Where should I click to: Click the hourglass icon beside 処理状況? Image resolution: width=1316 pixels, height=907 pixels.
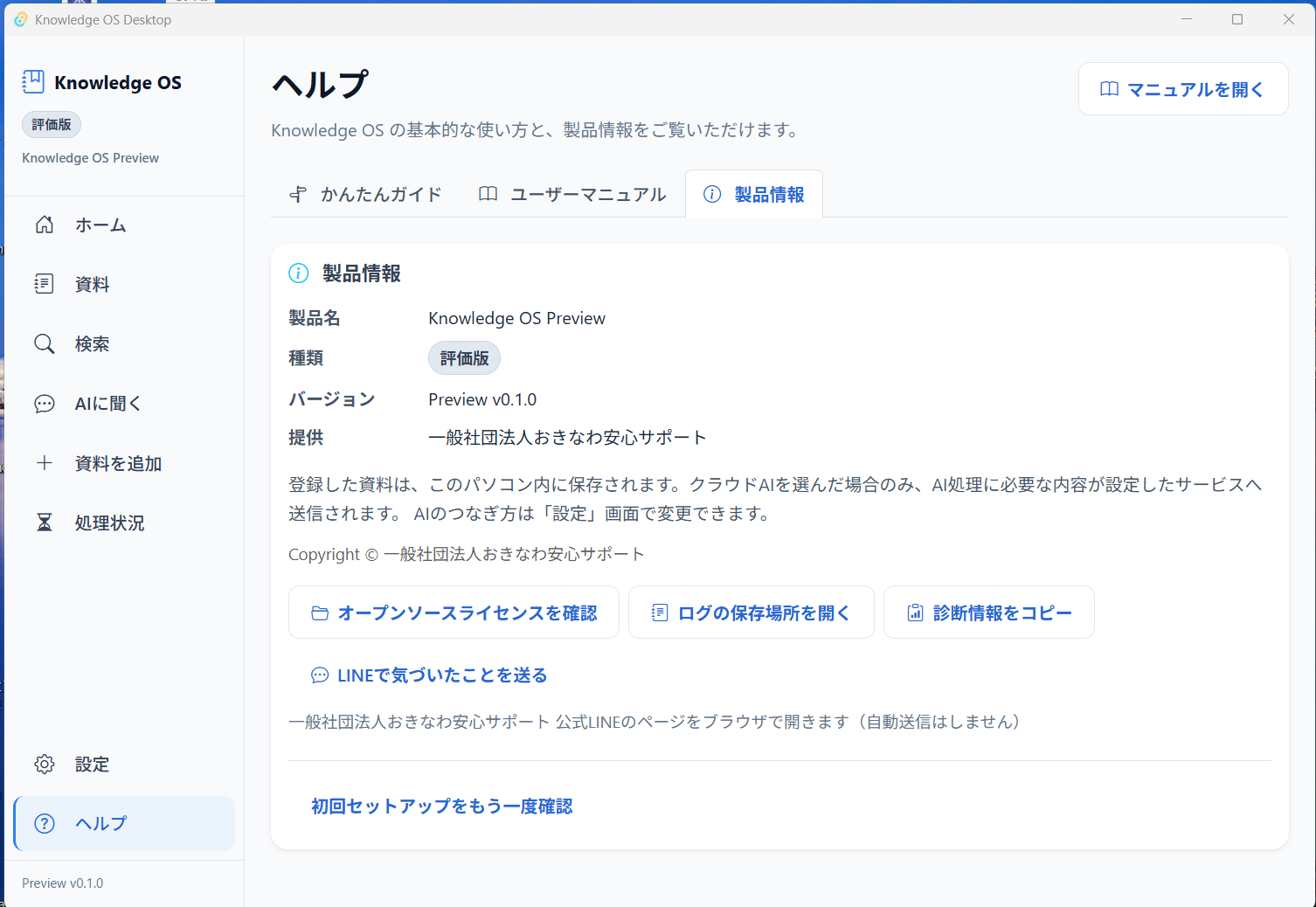(45, 523)
